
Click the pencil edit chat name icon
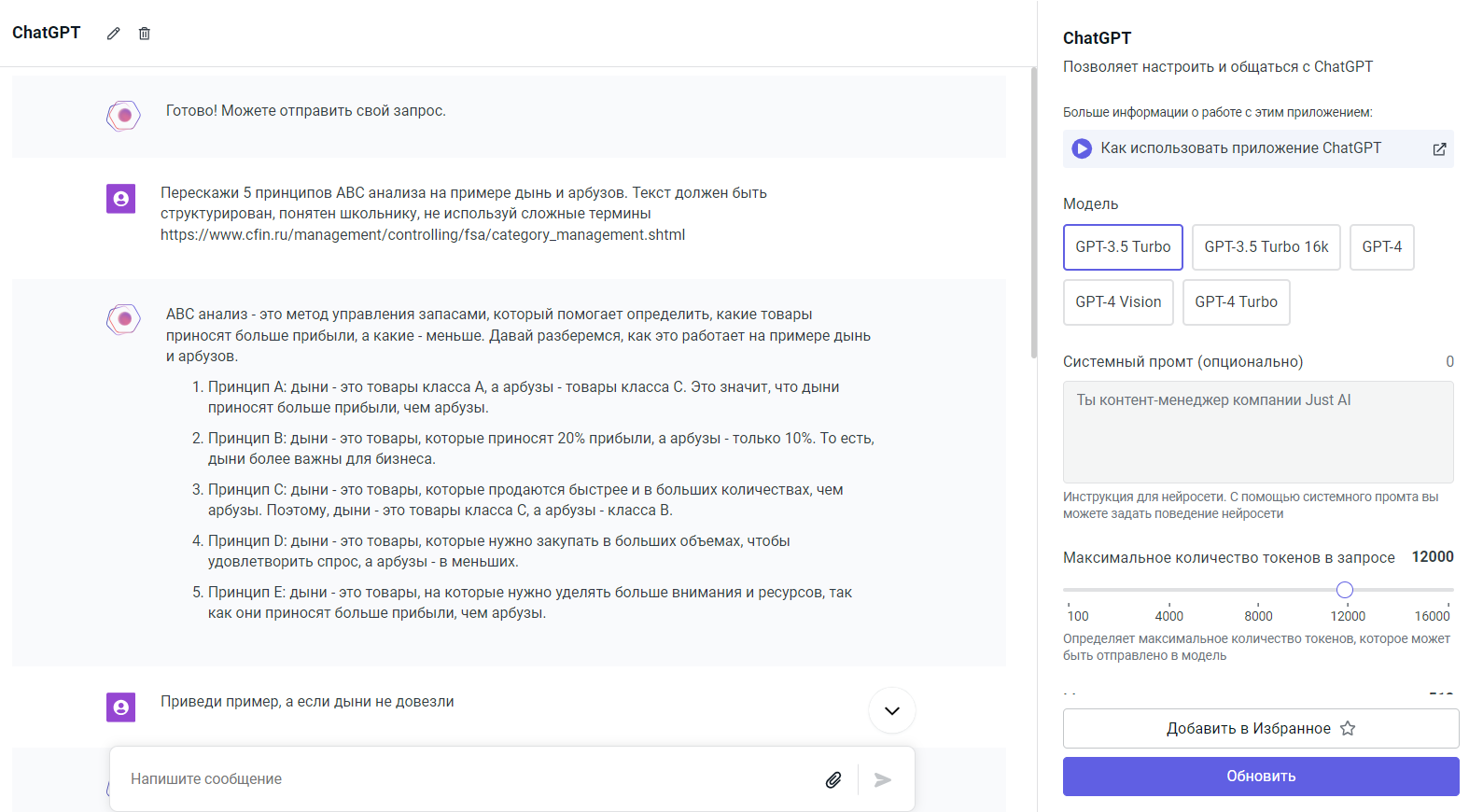pos(114,34)
